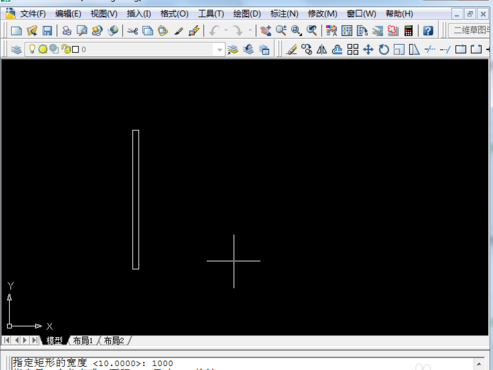Select the Array tool
The height and width of the screenshot is (370, 493).
click(353, 50)
